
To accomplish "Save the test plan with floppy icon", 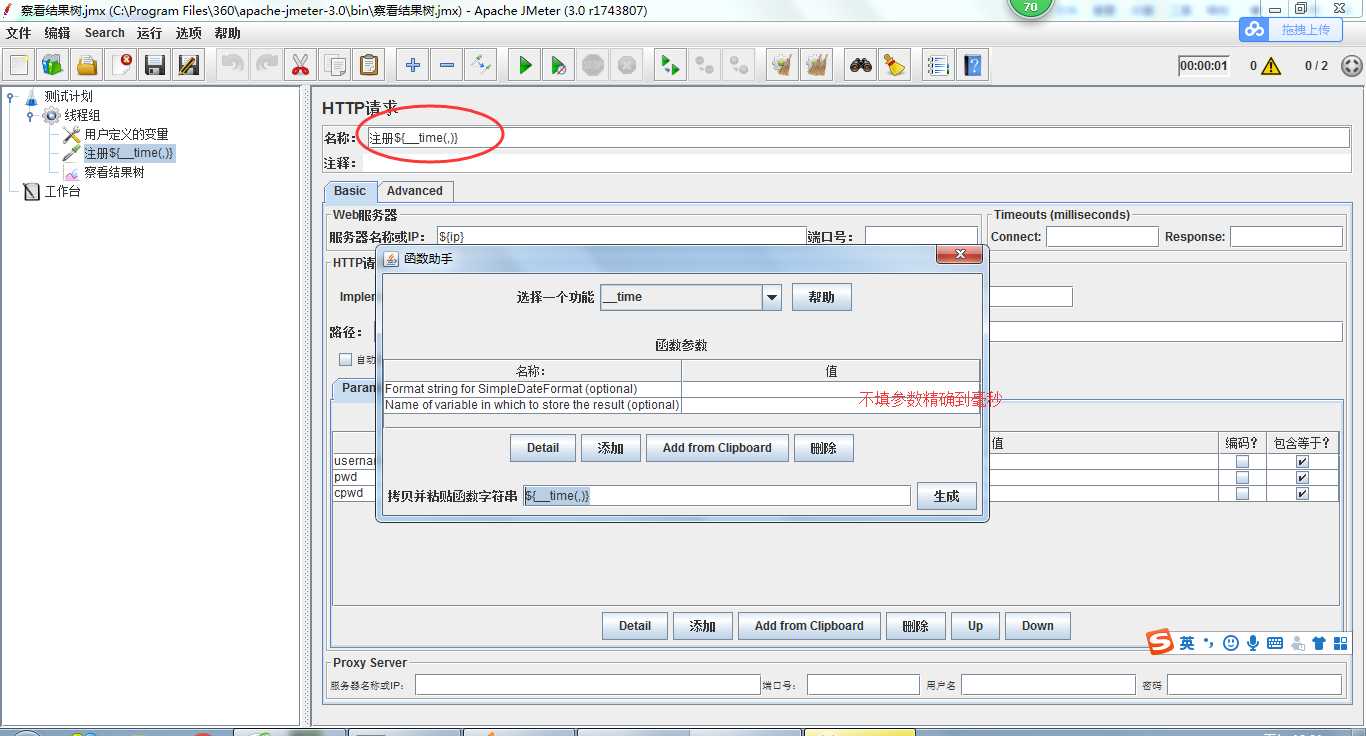I will [x=155, y=66].
